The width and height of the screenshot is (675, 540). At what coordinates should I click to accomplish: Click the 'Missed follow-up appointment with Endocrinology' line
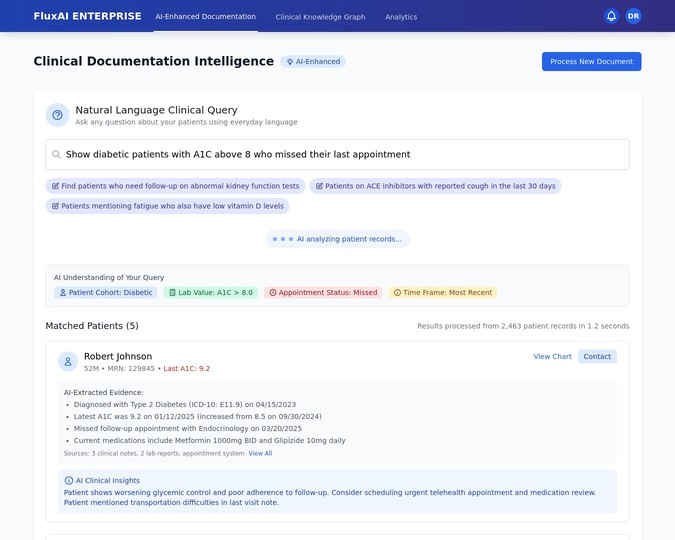point(188,428)
